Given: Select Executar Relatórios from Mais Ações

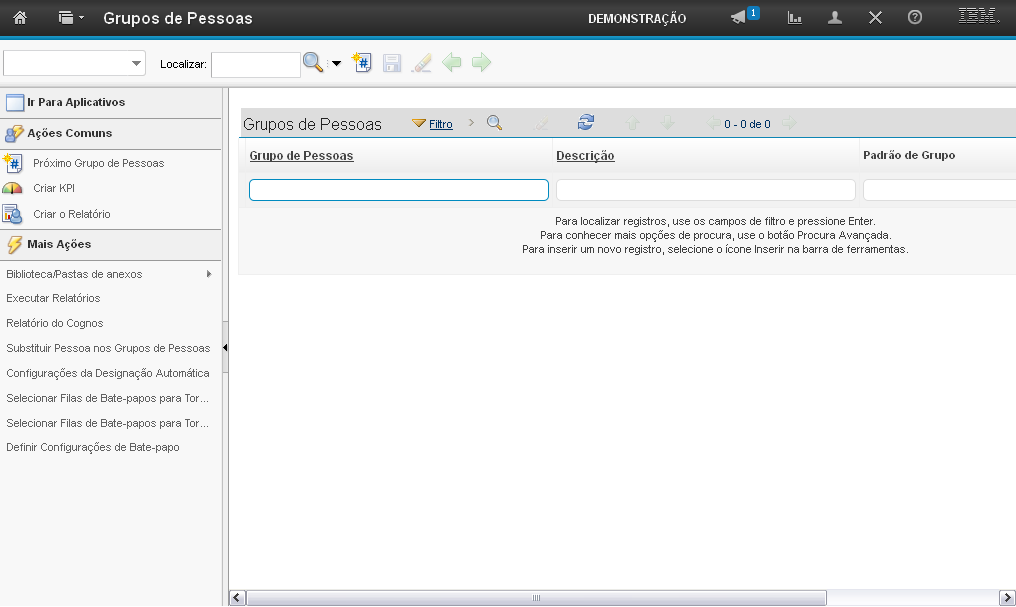Looking at the screenshot, I should [x=53, y=298].
